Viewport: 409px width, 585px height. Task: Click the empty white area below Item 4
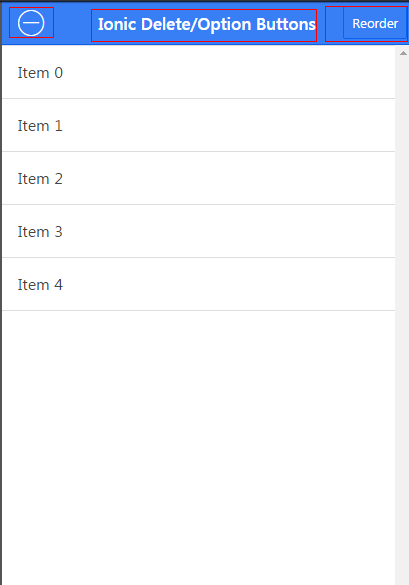click(x=199, y=448)
